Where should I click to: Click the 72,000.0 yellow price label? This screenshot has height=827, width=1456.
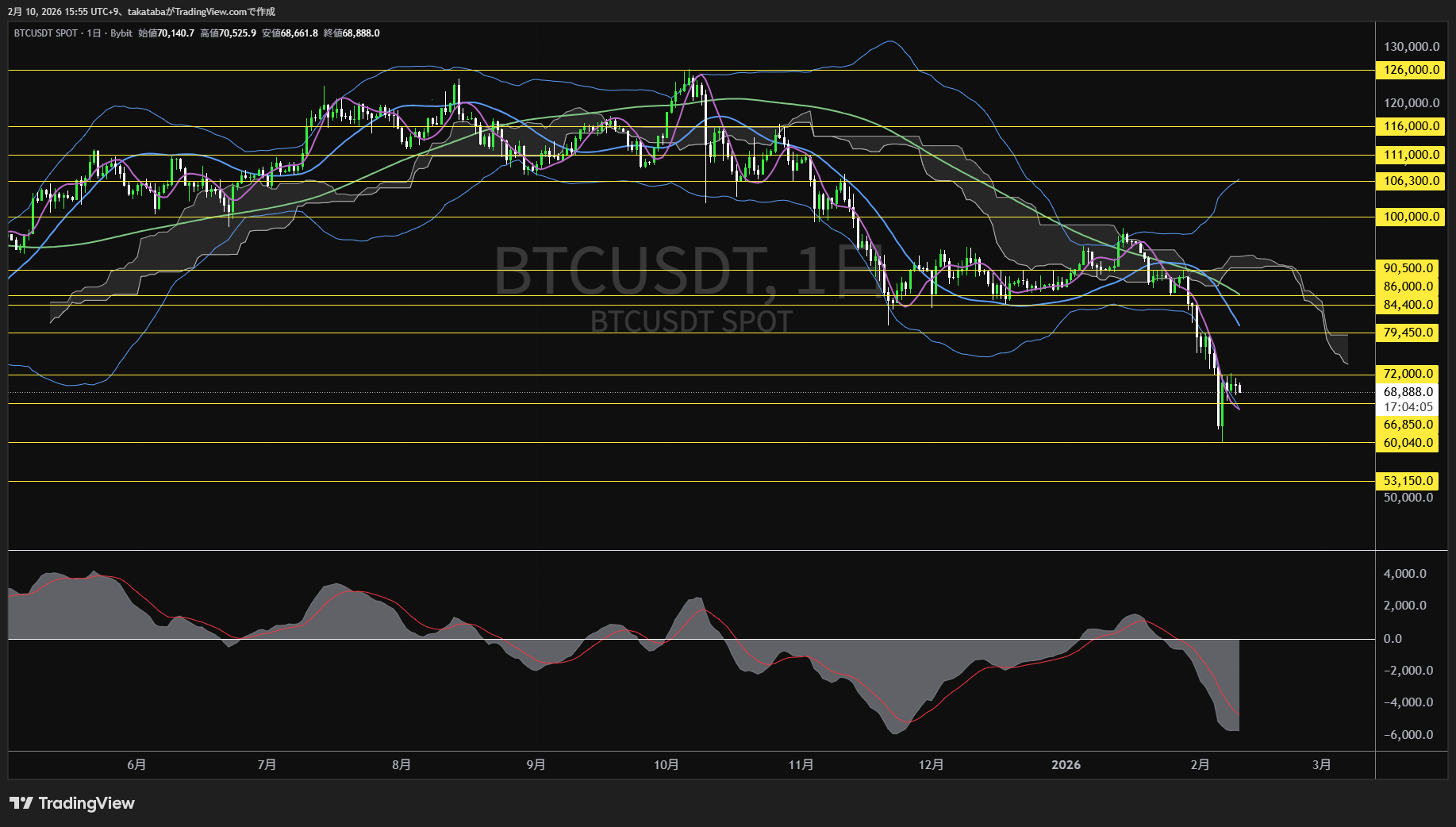click(1408, 373)
